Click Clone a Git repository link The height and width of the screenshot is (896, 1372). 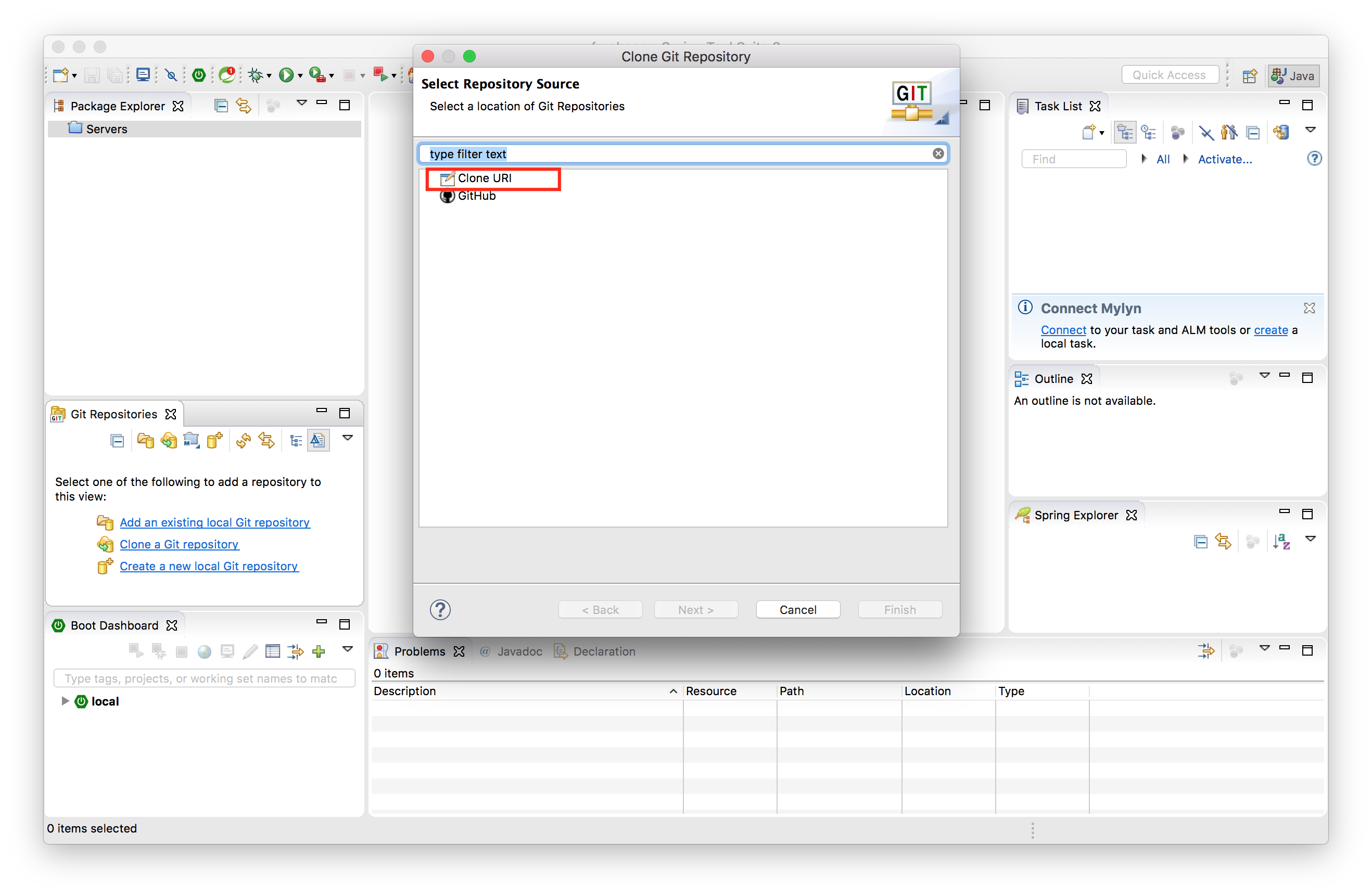[179, 544]
